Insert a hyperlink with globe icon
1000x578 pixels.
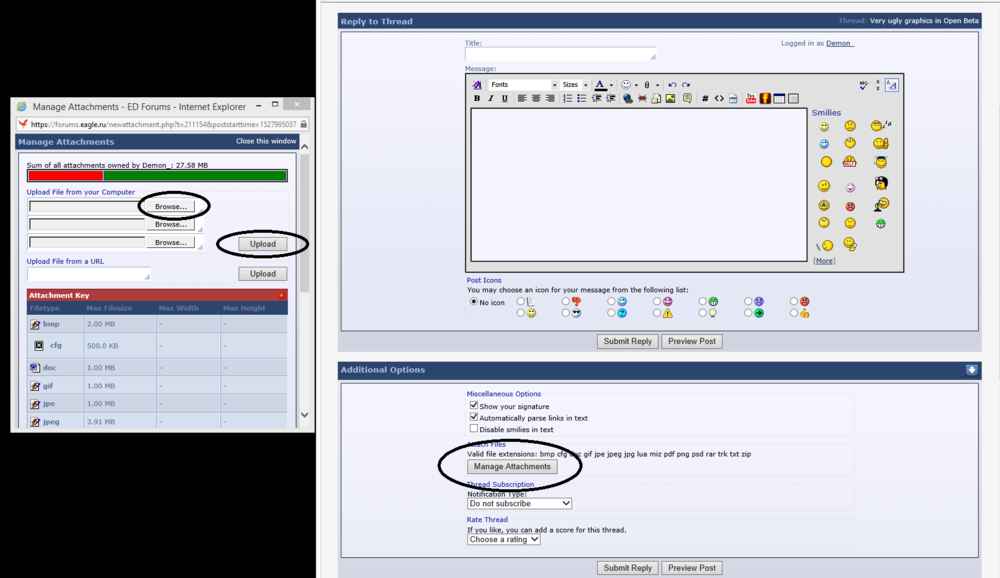[x=628, y=98]
